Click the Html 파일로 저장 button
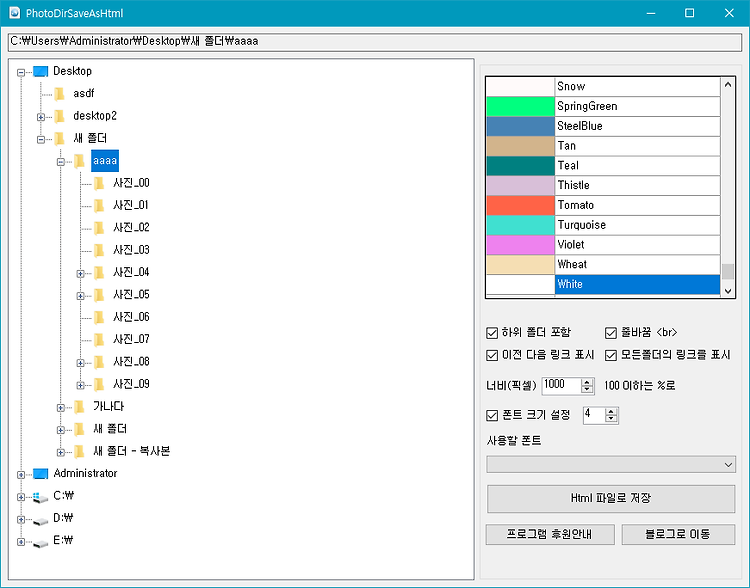The height and width of the screenshot is (588, 750). 611,499
